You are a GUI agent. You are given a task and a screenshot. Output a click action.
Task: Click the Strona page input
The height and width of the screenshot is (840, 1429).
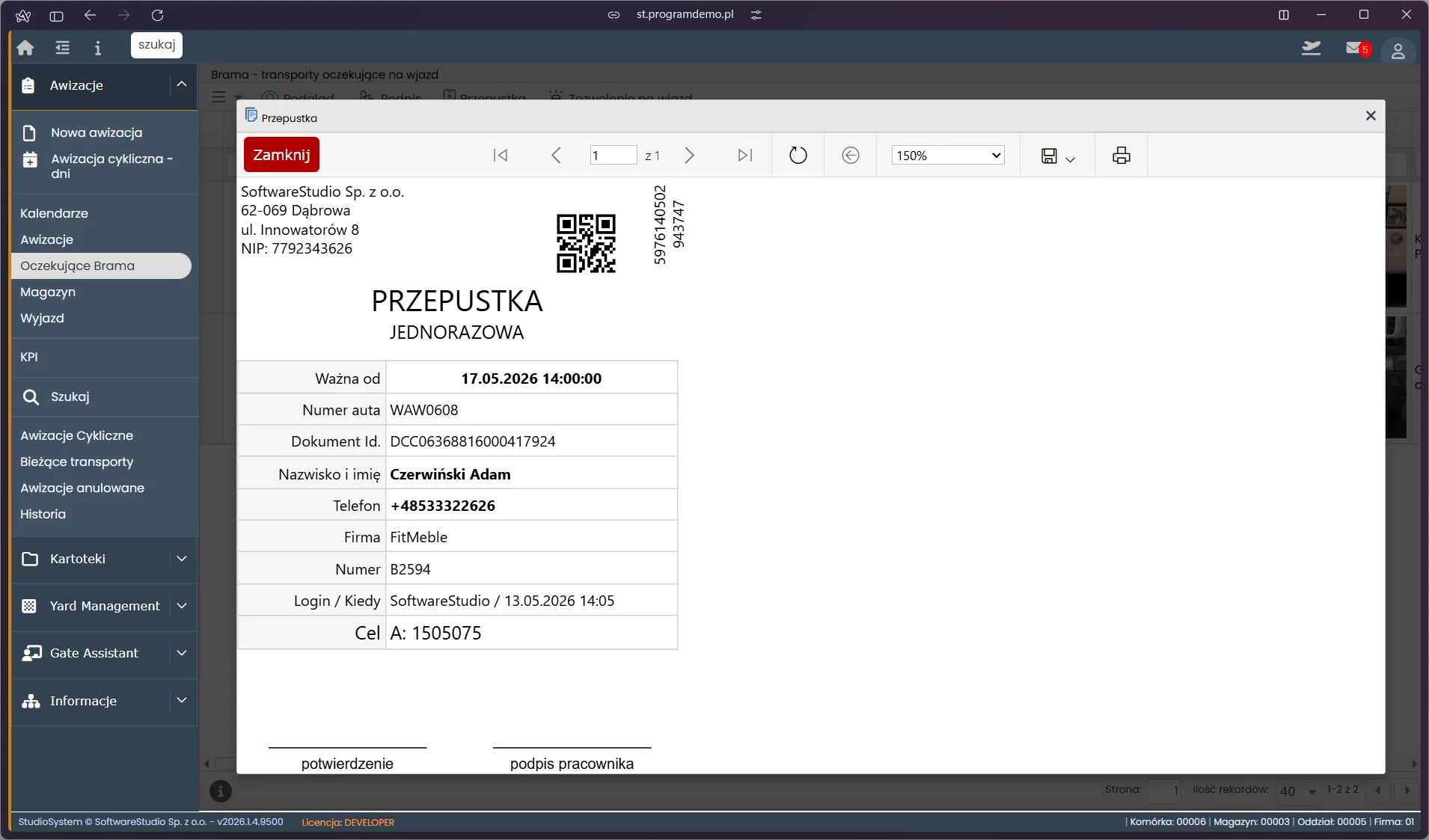pyautogui.click(x=1164, y=791)
